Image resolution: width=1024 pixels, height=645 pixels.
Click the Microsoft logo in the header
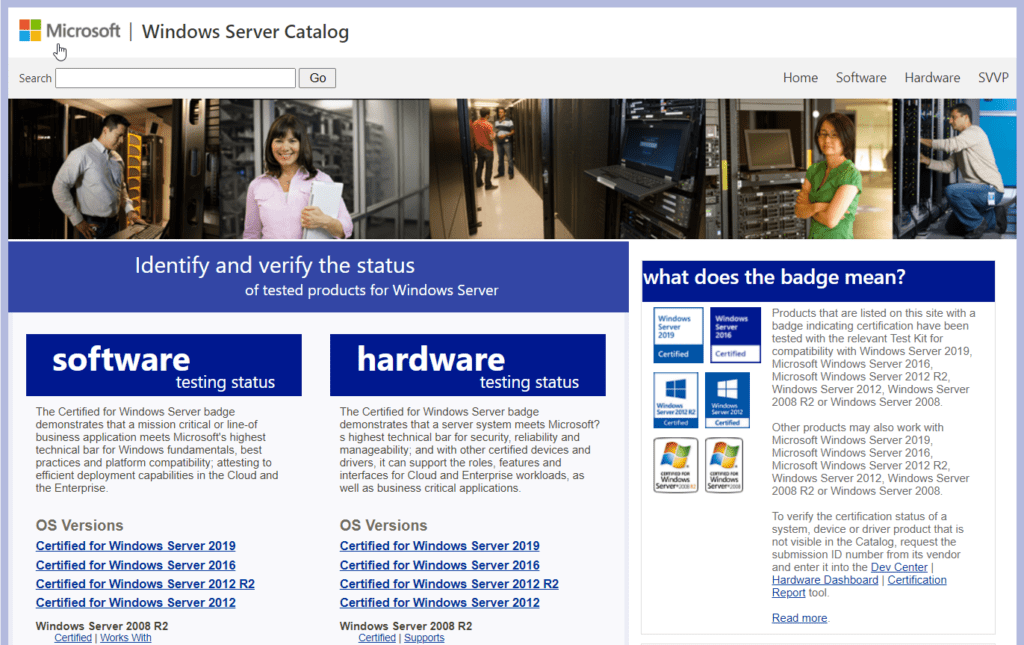(x=70, y=31)
